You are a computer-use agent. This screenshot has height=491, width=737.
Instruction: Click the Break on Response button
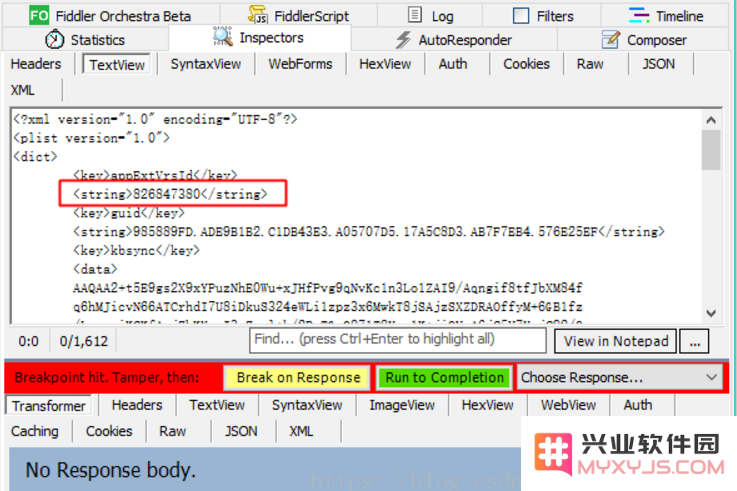pyautogui.click(x=298, y=377)
